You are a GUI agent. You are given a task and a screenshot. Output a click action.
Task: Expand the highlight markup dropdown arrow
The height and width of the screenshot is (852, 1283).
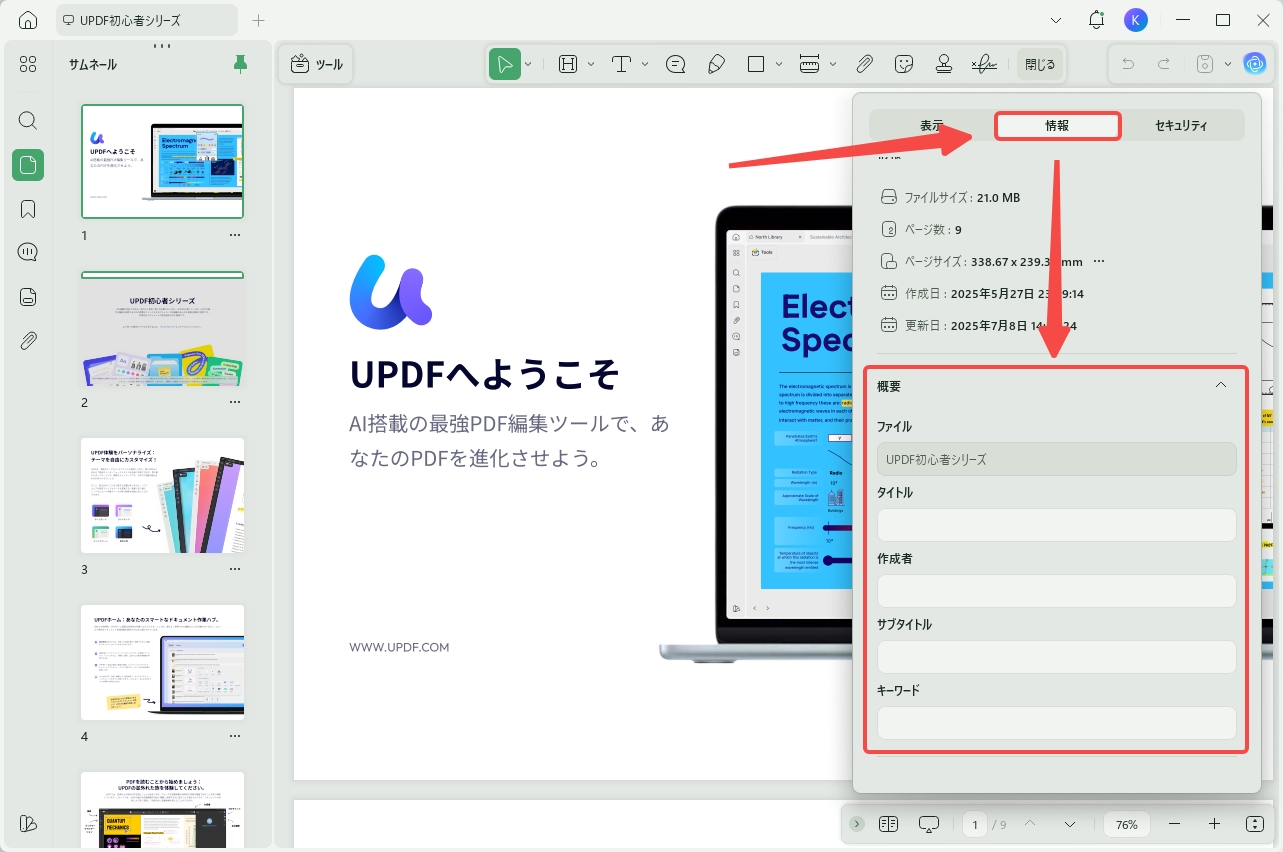coord(591,64)
